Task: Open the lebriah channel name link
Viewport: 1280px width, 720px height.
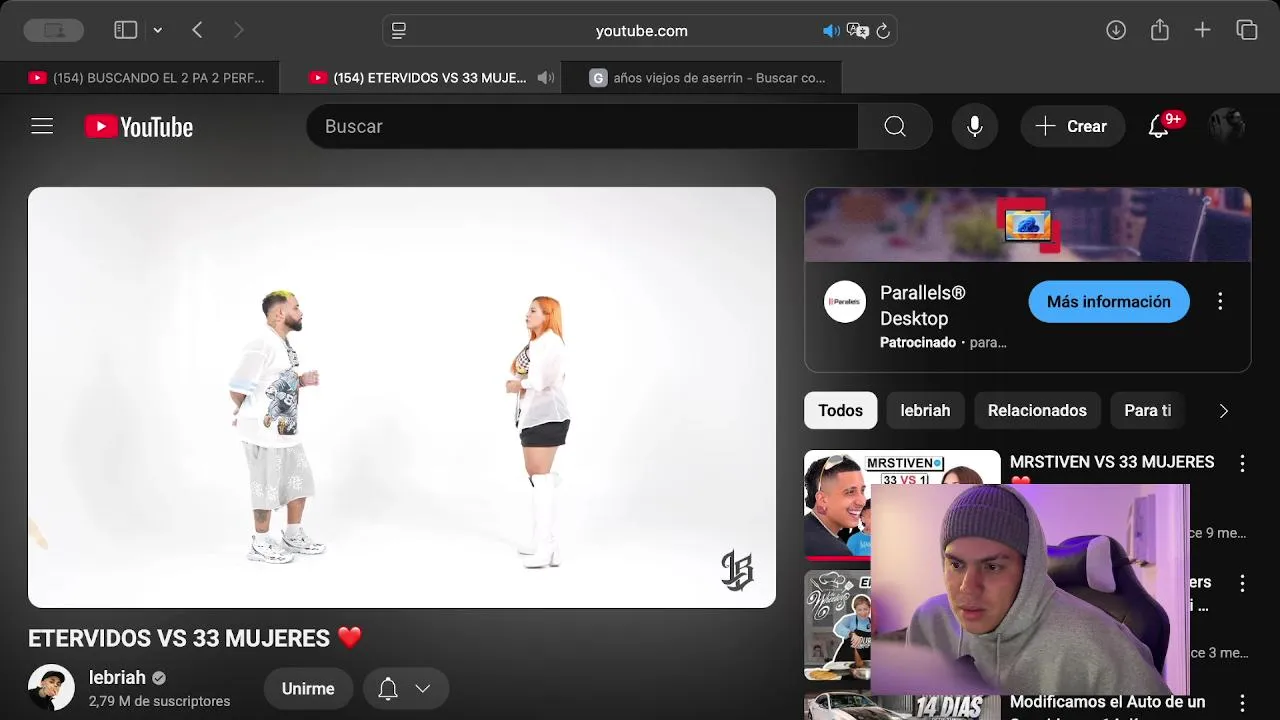Action: coord(117,677)
